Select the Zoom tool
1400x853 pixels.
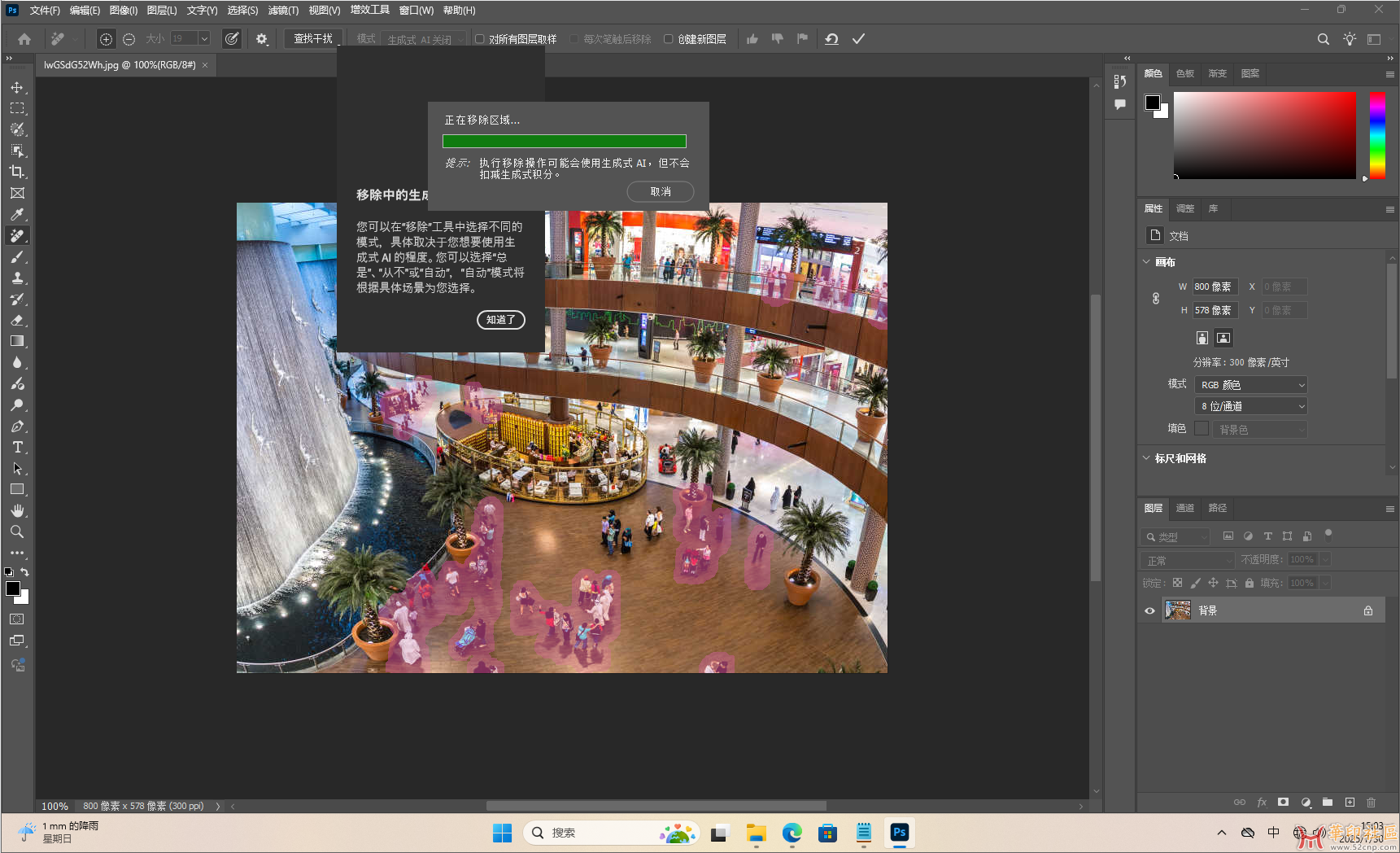pyautogui.click(x=17, y=531)
